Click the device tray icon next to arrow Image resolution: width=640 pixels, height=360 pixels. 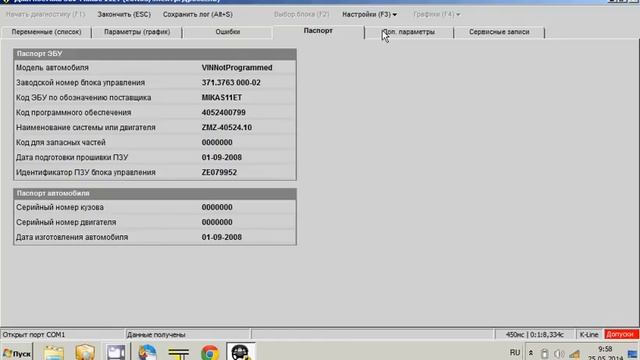click(x=544, y=353)
